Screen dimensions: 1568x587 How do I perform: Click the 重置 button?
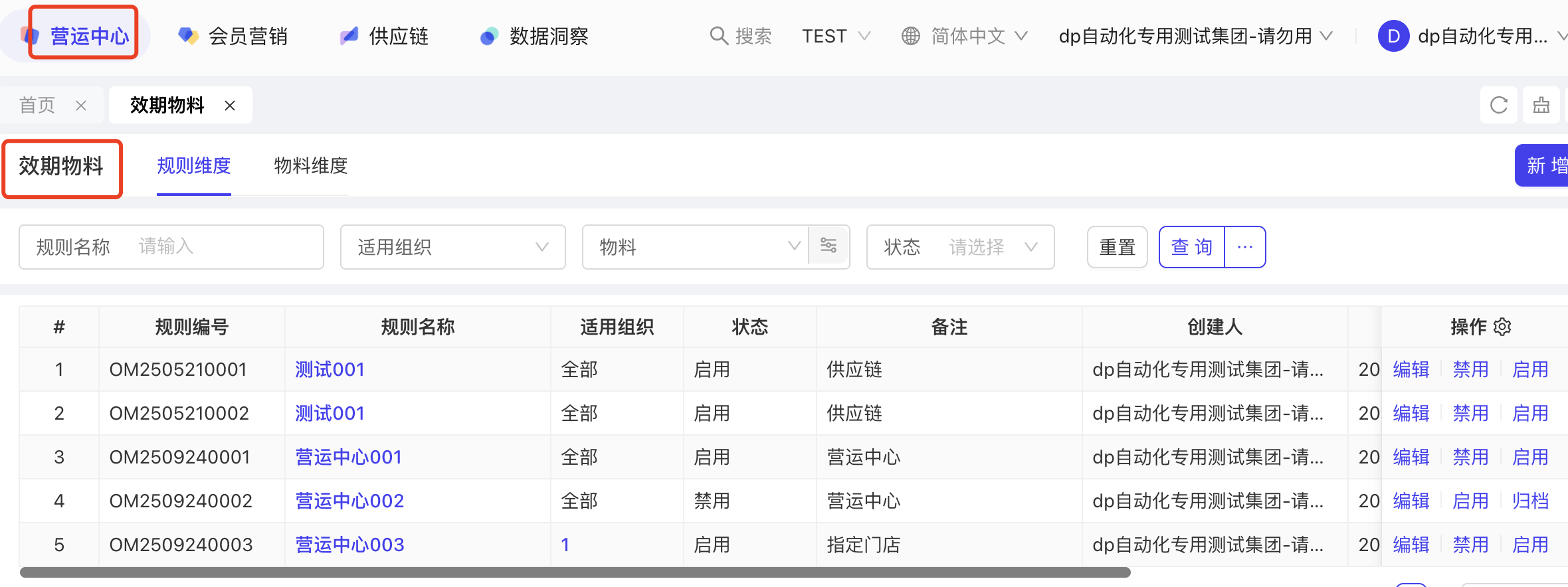tap(1117, 247)
